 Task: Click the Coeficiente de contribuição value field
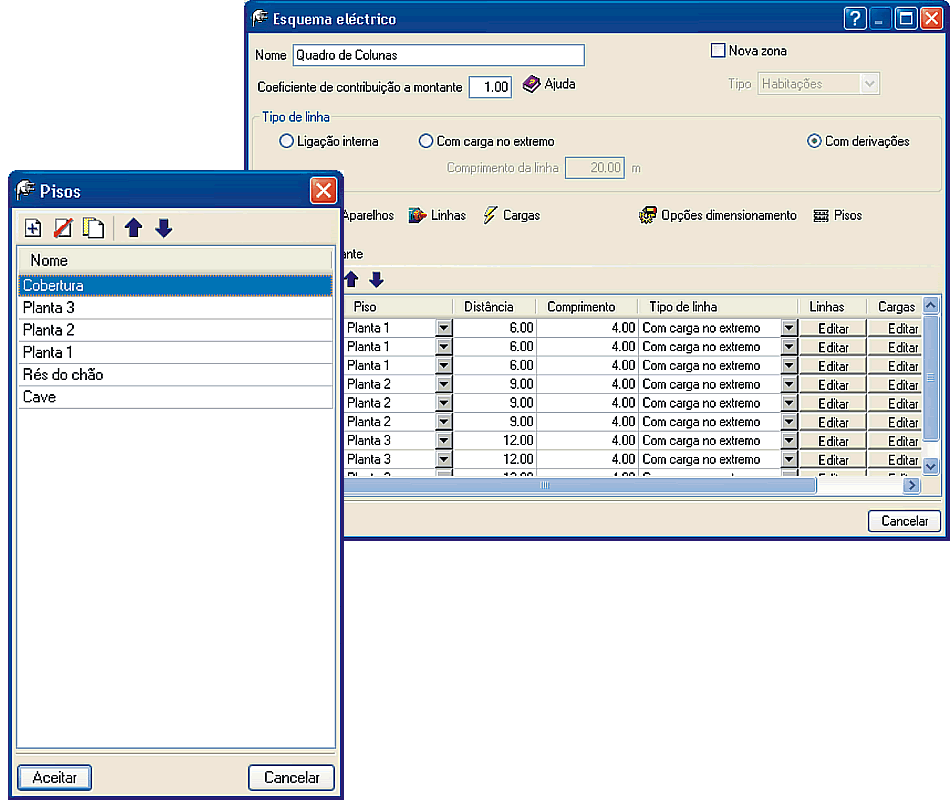490,87
